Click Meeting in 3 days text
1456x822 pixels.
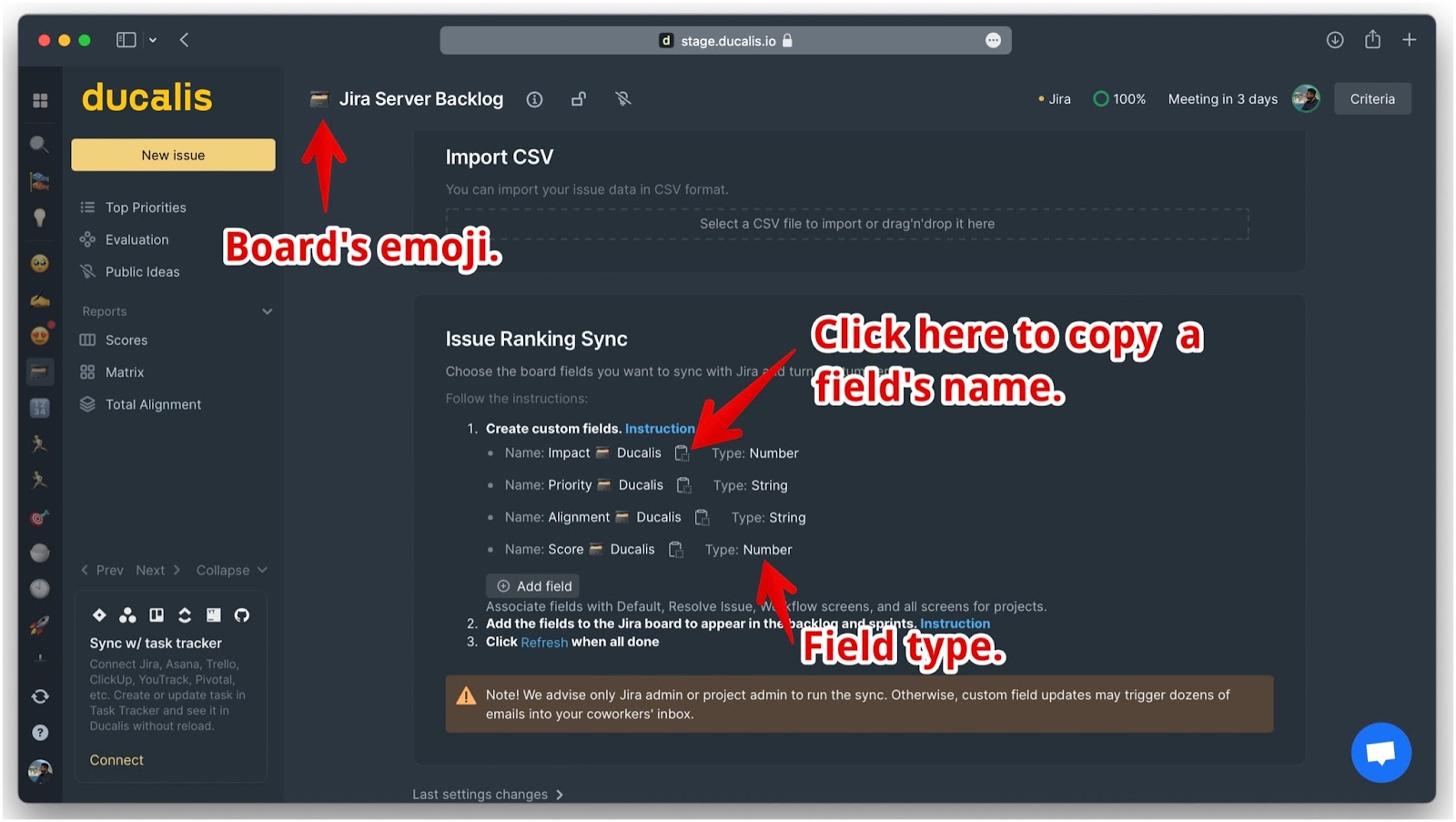pyautogui.click(x=1222, y=99)
